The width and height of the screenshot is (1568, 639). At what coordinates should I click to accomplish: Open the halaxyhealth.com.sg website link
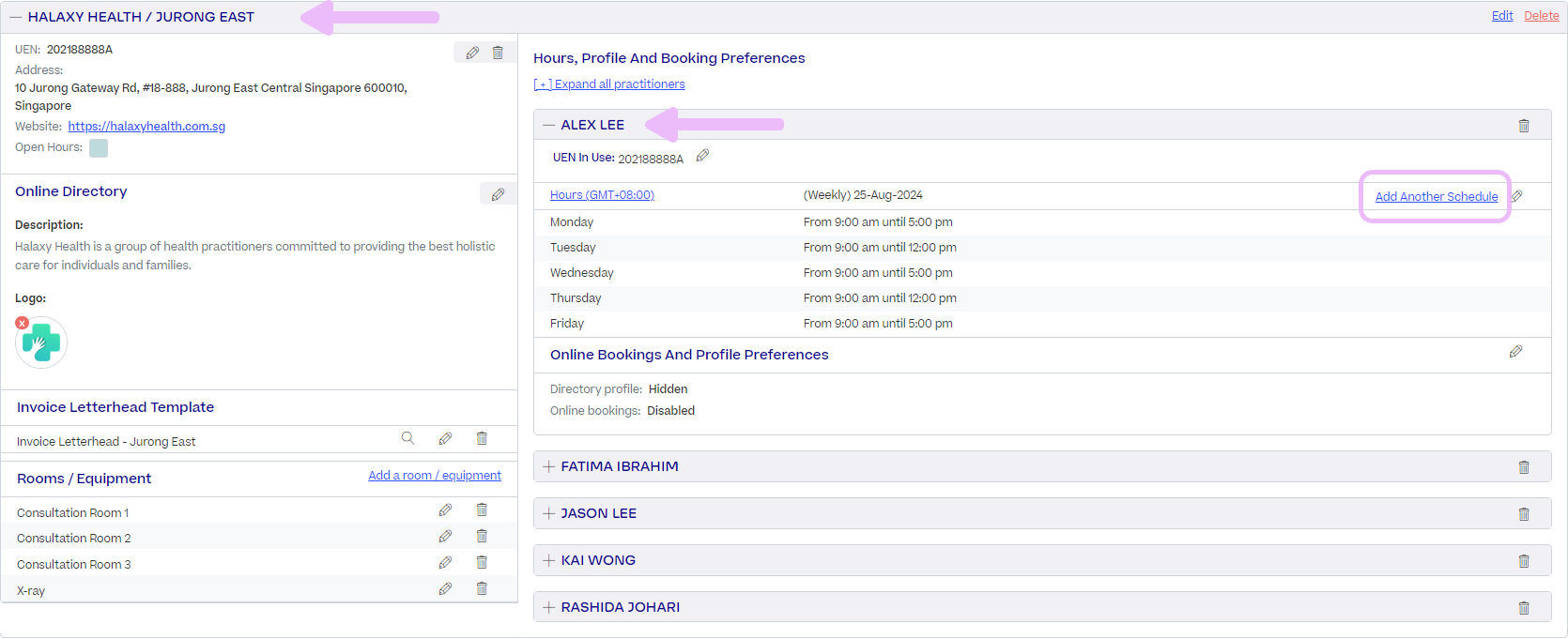(146, 127)
